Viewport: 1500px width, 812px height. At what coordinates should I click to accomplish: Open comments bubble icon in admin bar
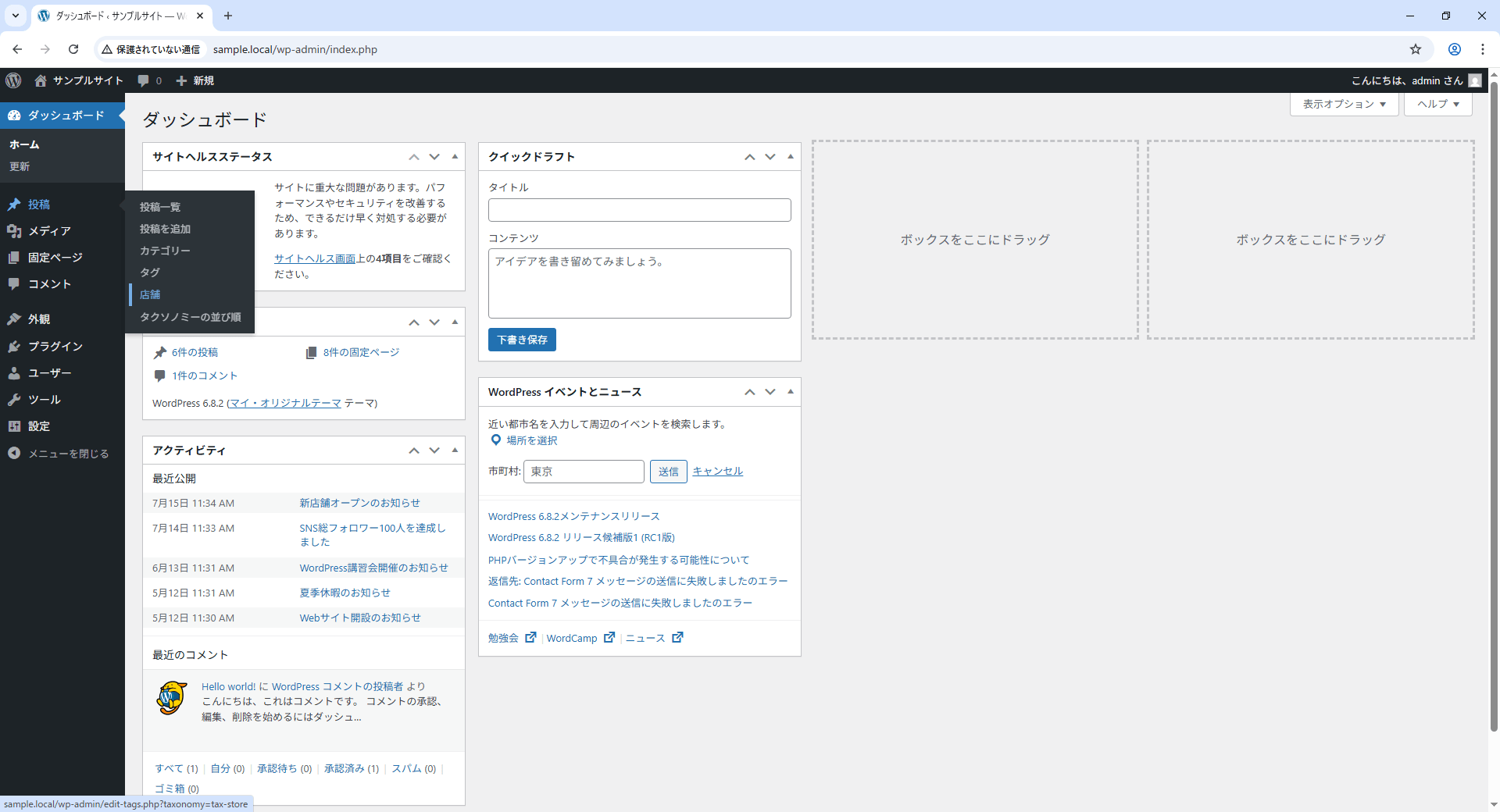pyautogui.click(x=143, y=80)
